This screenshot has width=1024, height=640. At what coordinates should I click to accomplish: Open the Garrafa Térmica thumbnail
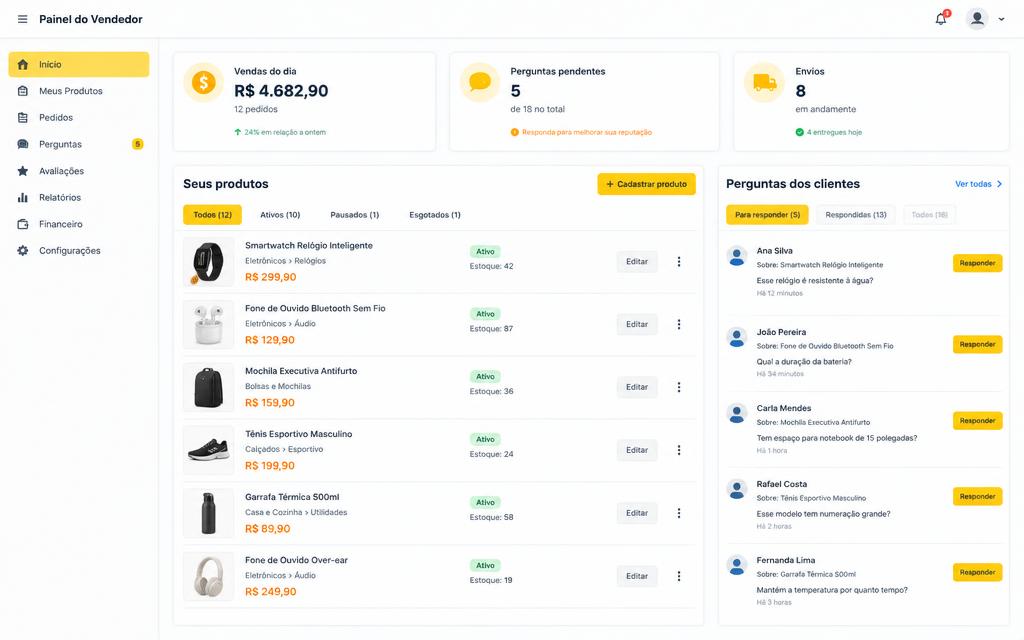coord(208,513)
